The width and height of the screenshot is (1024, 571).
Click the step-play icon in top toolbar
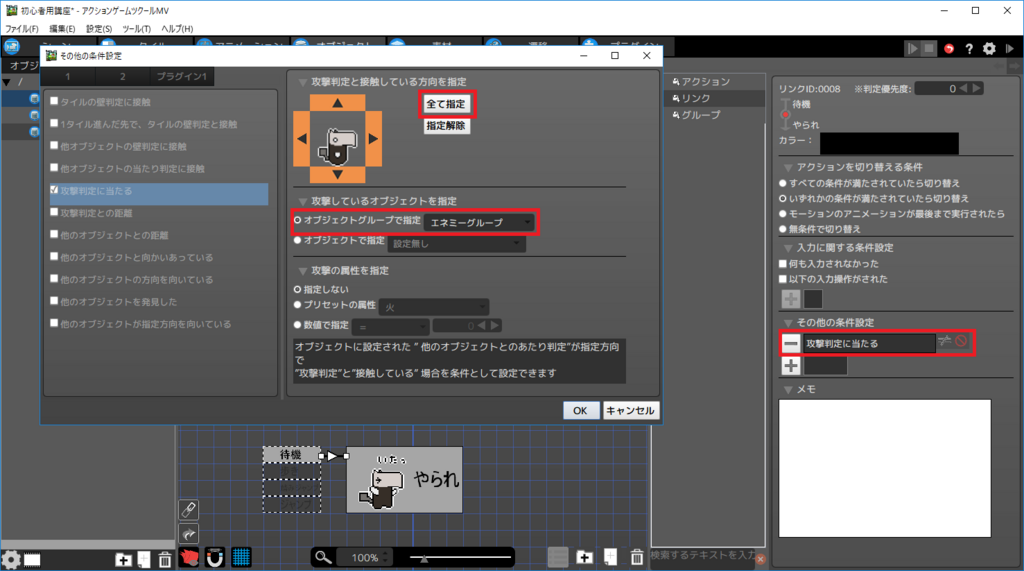(x=912, y=48)
